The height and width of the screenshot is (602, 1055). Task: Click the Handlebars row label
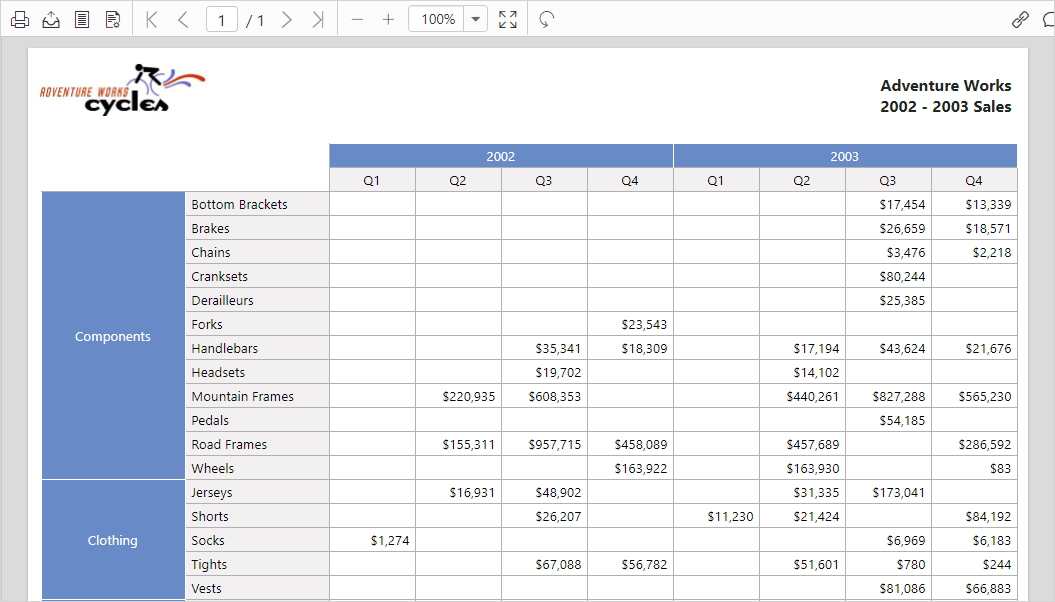[x=224, y=348]
